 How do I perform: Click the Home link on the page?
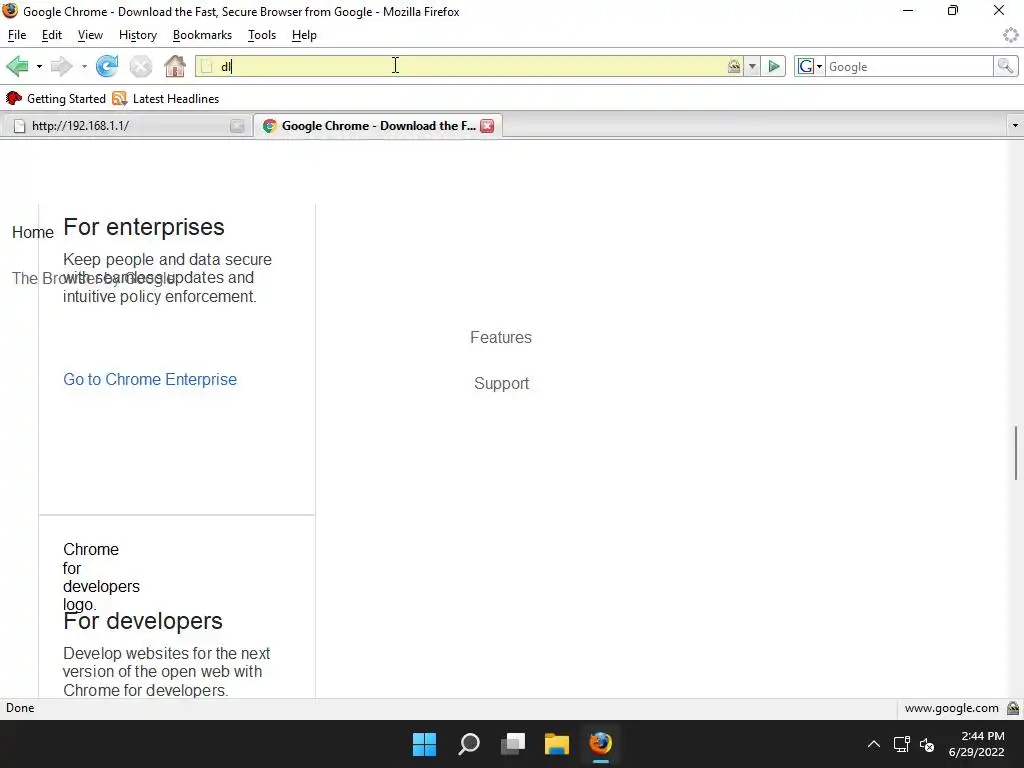click(33, 232)
